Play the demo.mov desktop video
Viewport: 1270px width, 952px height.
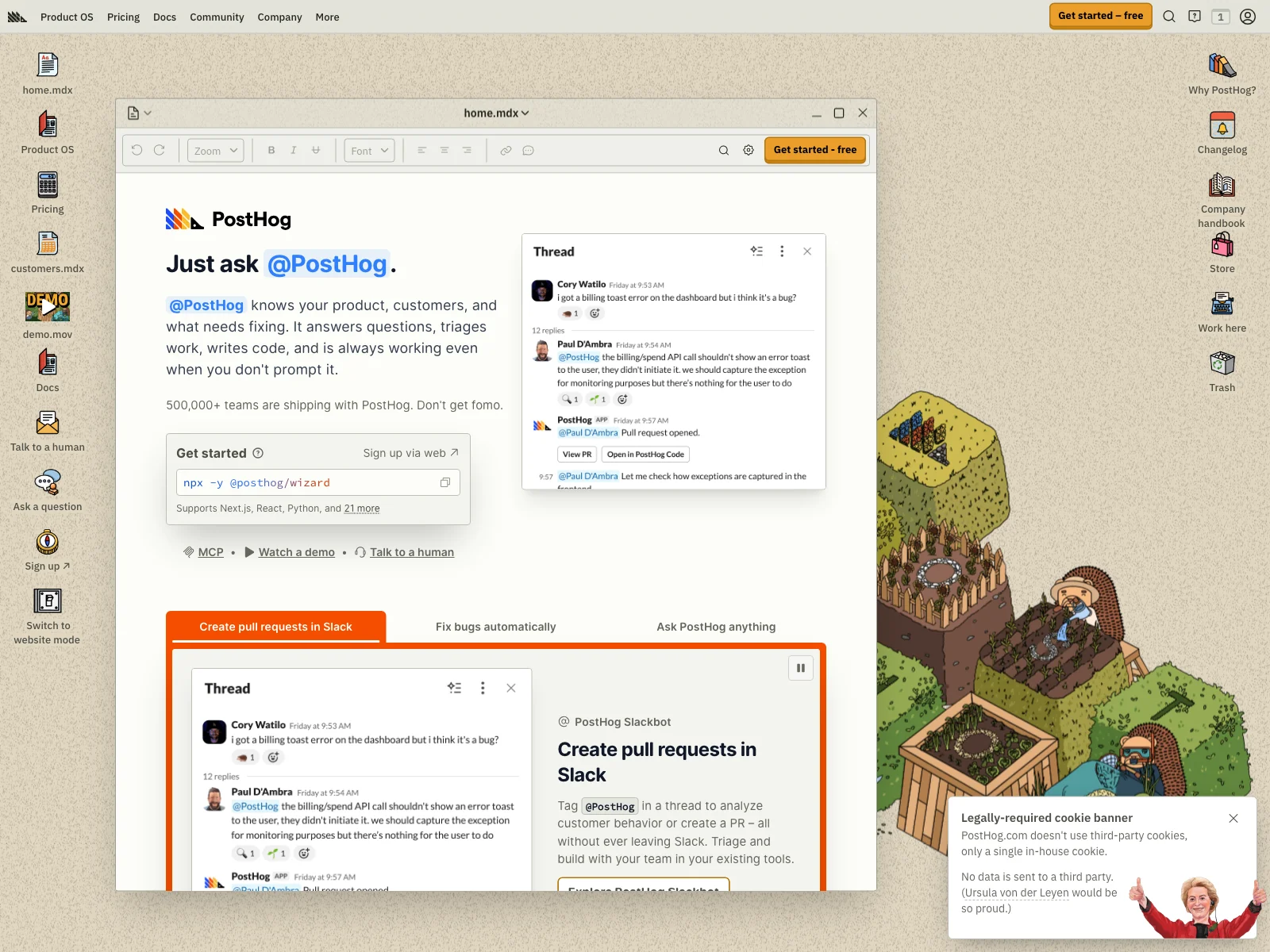pyautogui.click(x=48, y=306)
